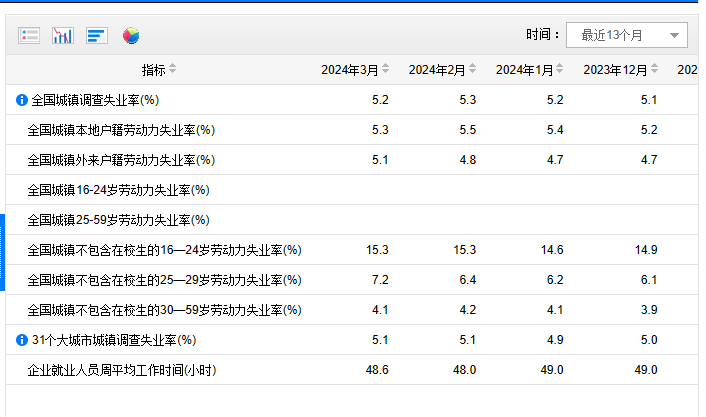The width and height of the screenshot is (706, 417).
Task: Sort the 2024年2月 column
Action: tap(472, 69)
